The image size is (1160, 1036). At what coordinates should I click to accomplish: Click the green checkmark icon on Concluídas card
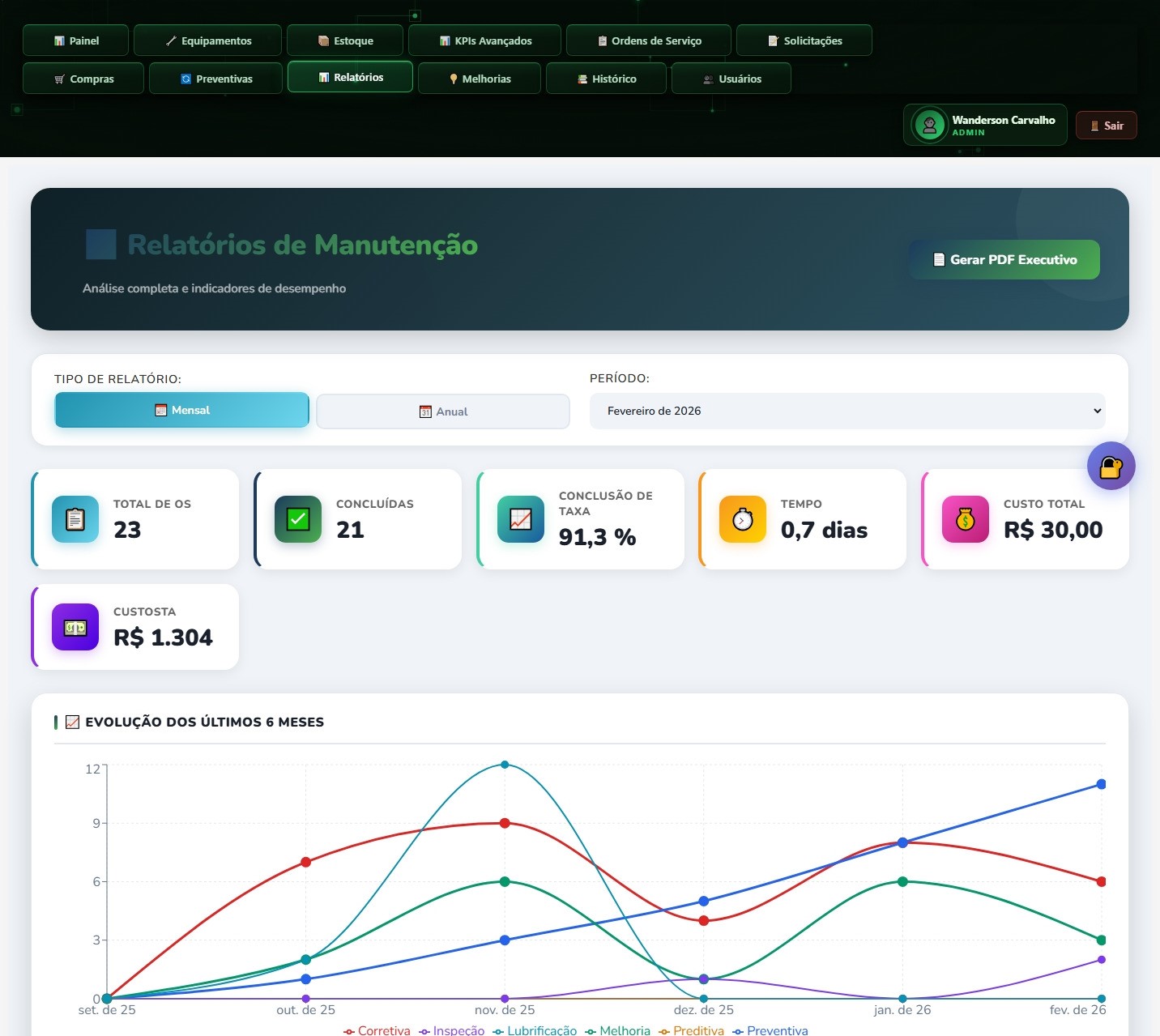click(x=298, y=519)
